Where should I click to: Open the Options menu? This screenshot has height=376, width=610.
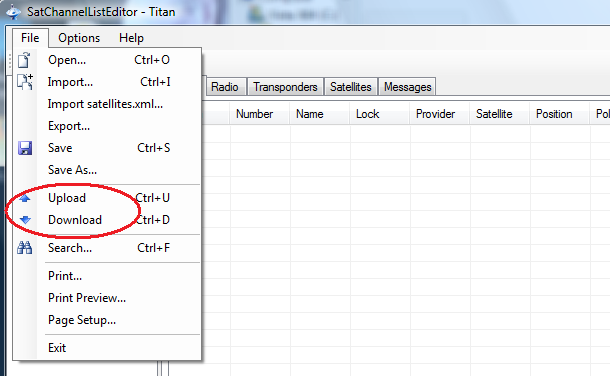pyautogui.click(x=79, y=38)
